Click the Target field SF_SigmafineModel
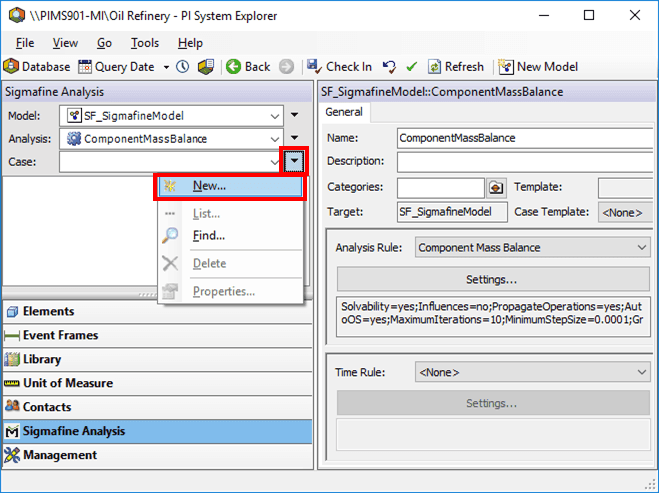Viewport: 659px width, 493px height. coord(452,212)
